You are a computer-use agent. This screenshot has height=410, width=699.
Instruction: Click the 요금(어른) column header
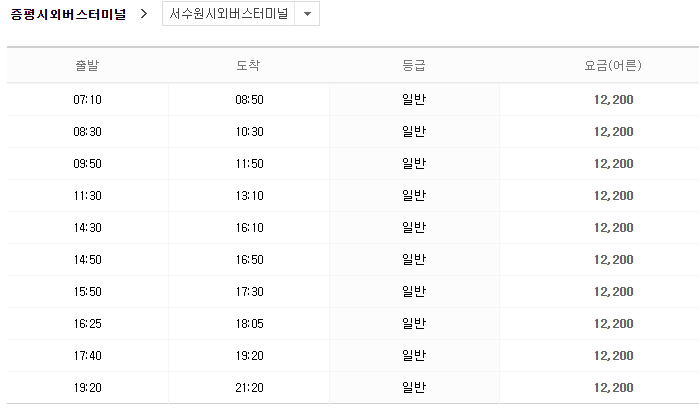613,66
